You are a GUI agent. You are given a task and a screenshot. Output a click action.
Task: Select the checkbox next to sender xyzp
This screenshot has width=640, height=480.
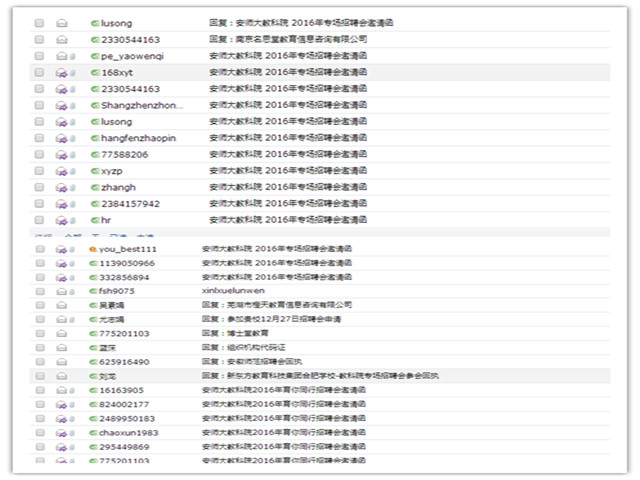[39, 171]
